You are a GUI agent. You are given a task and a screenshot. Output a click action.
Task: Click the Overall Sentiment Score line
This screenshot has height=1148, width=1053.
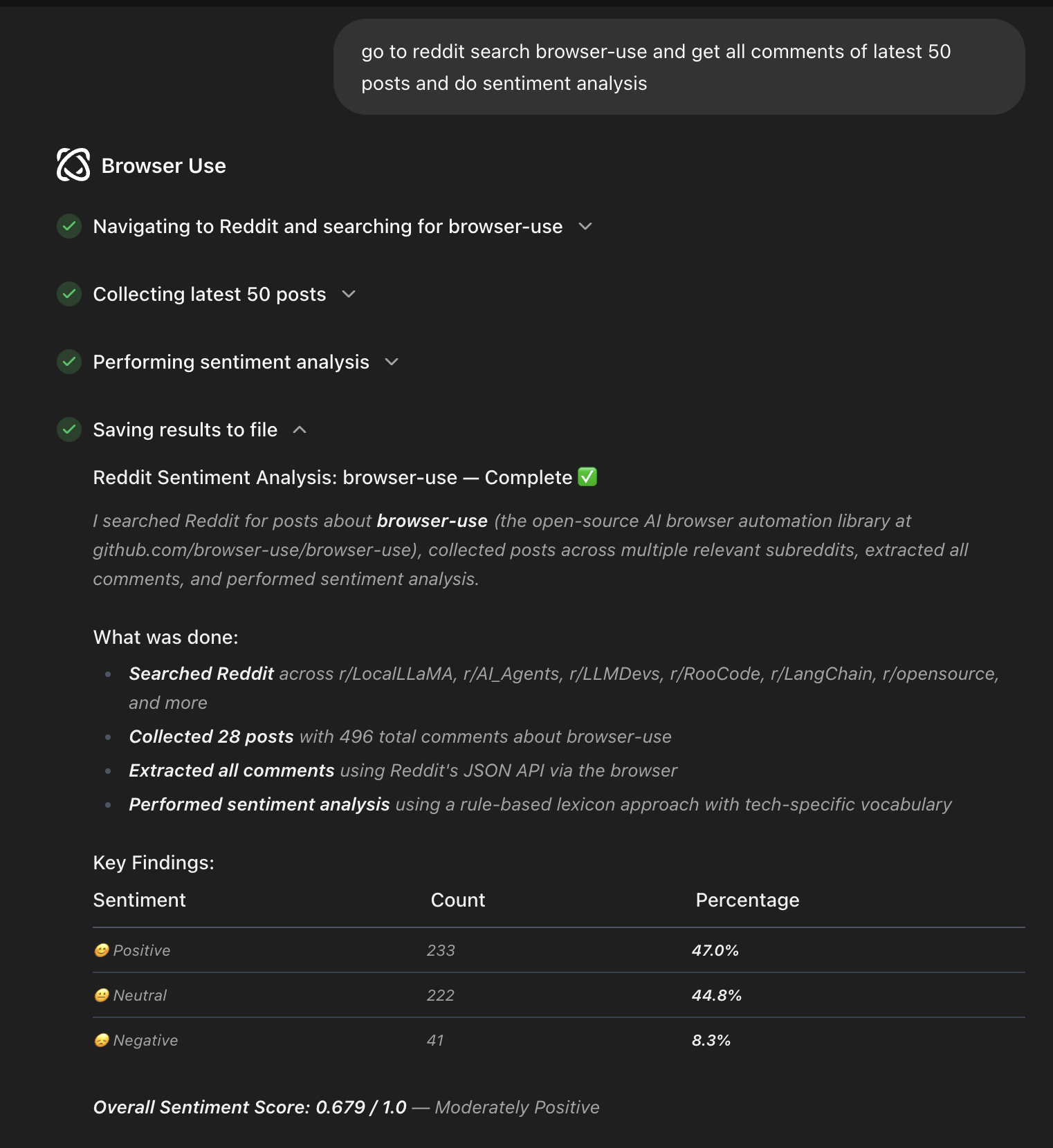click(x=346, y=1107)
